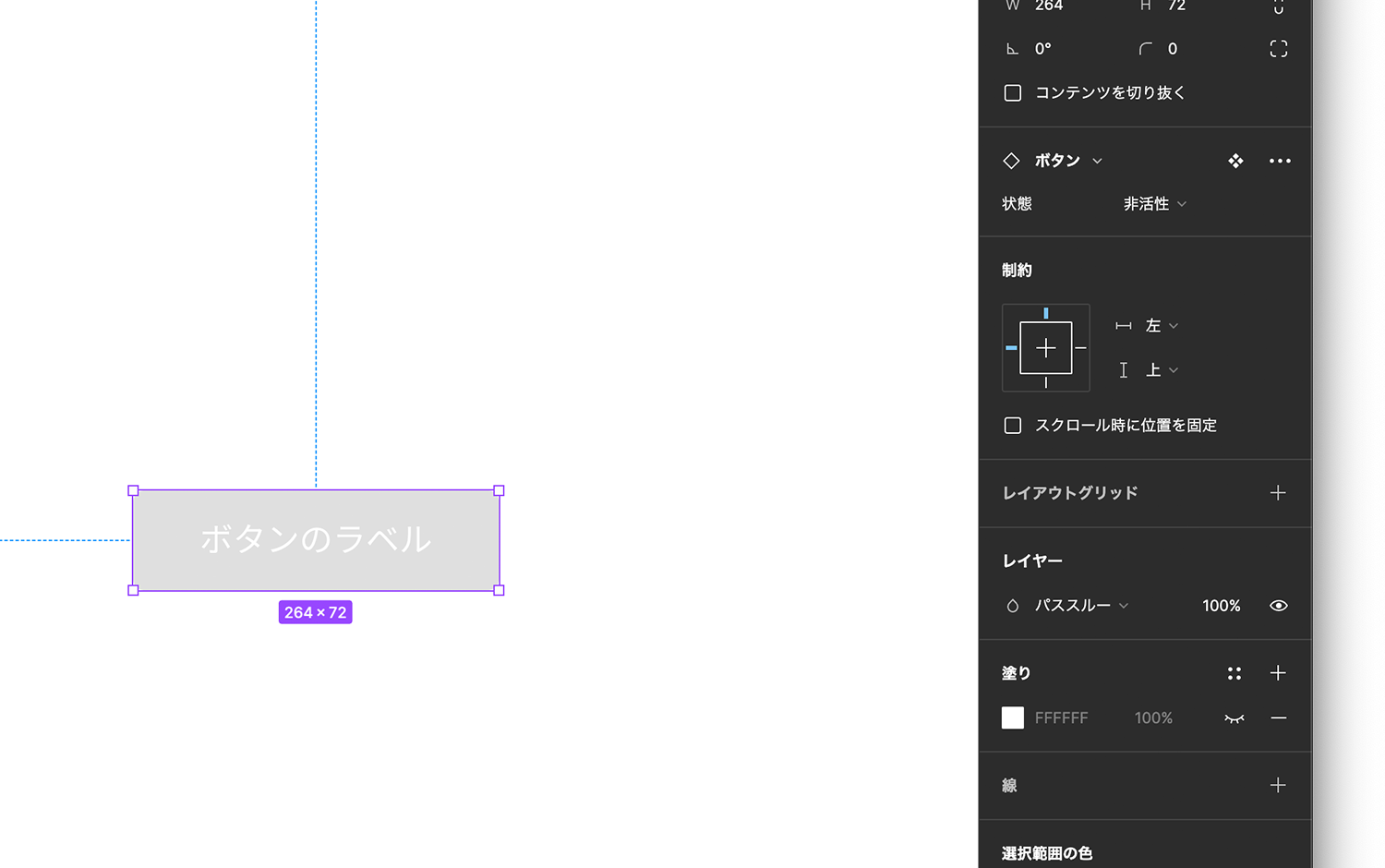Click the independent corners icon

point(1279,49)
